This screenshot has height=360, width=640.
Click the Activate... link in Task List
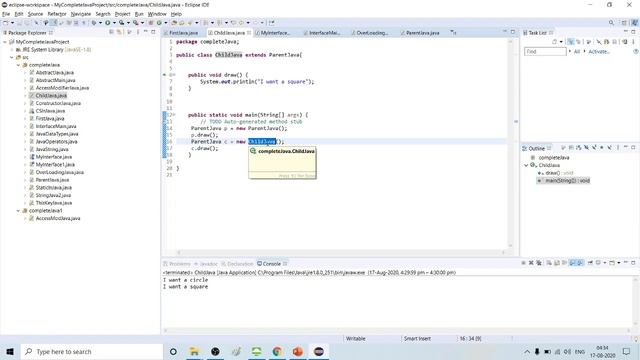[598, 51]
